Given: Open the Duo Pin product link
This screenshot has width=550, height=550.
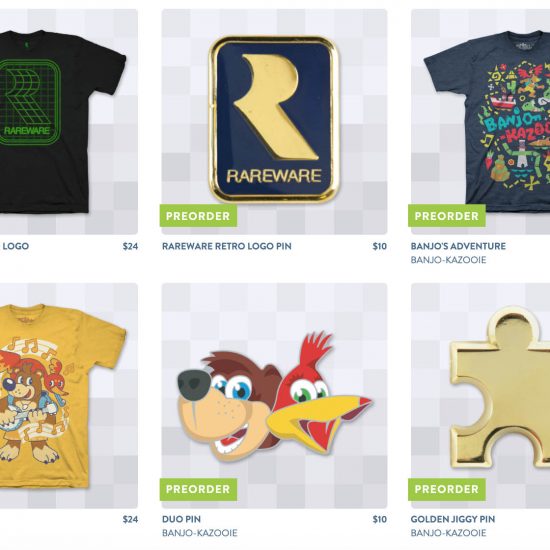Looking at the screenshot, I should (x=181, y=519).
